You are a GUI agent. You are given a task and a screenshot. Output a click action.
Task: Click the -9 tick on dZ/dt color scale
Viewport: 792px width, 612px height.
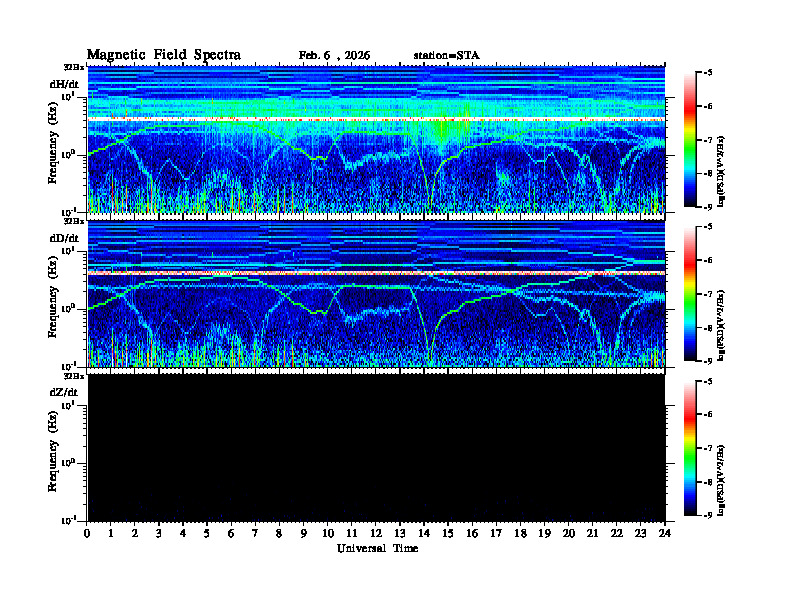[708, 515]
